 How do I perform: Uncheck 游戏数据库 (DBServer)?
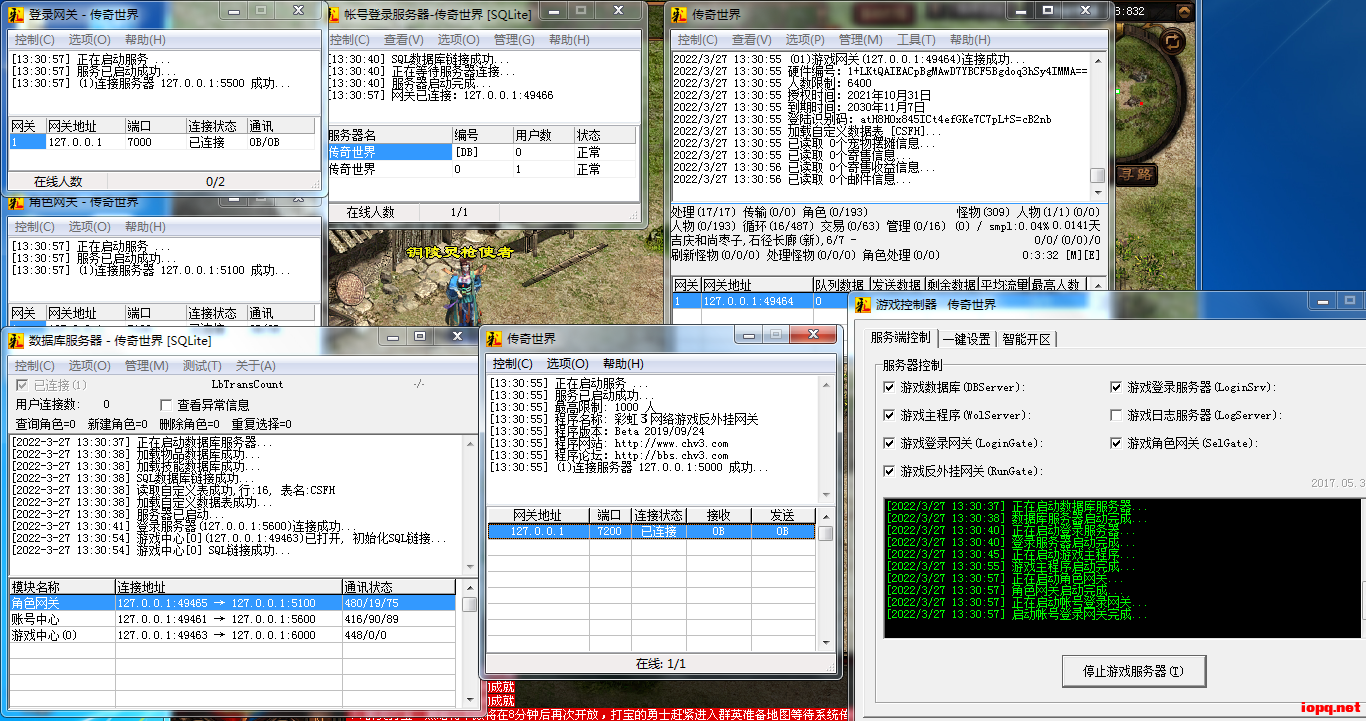coord(890,387)
